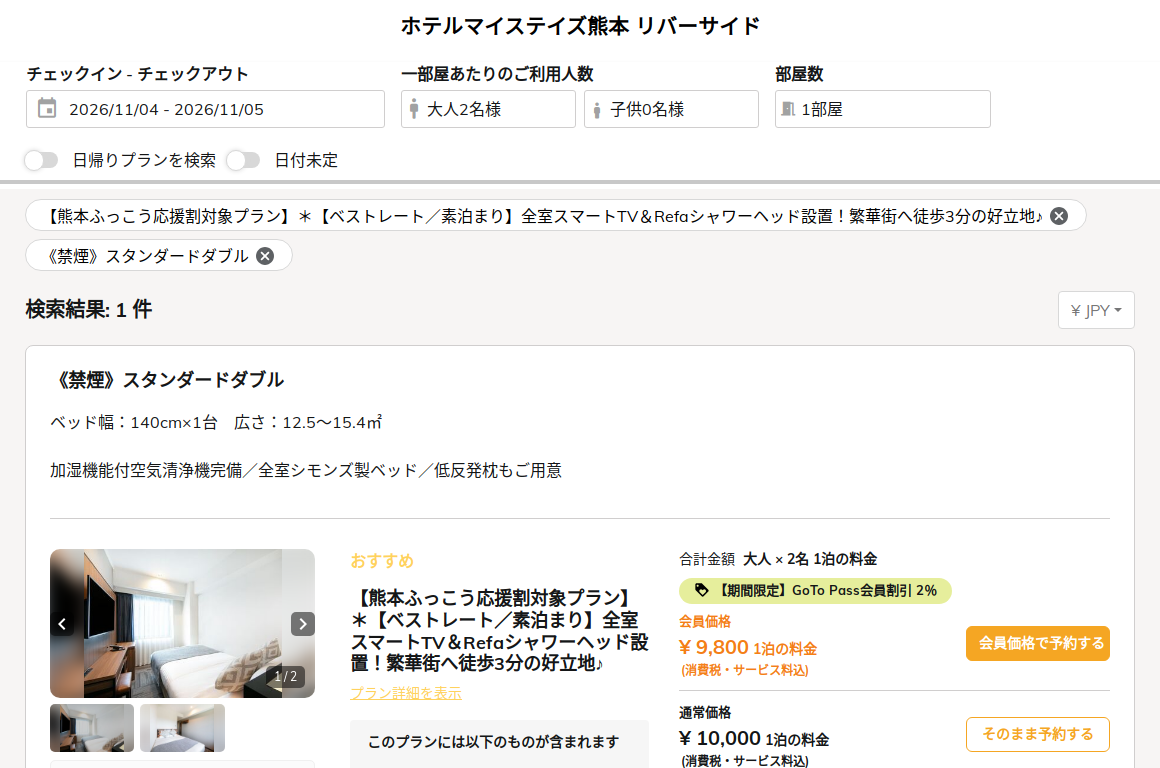Open プラン詳細を表示 link
This screenshot has height=768, width=1160.
point(405,693)
